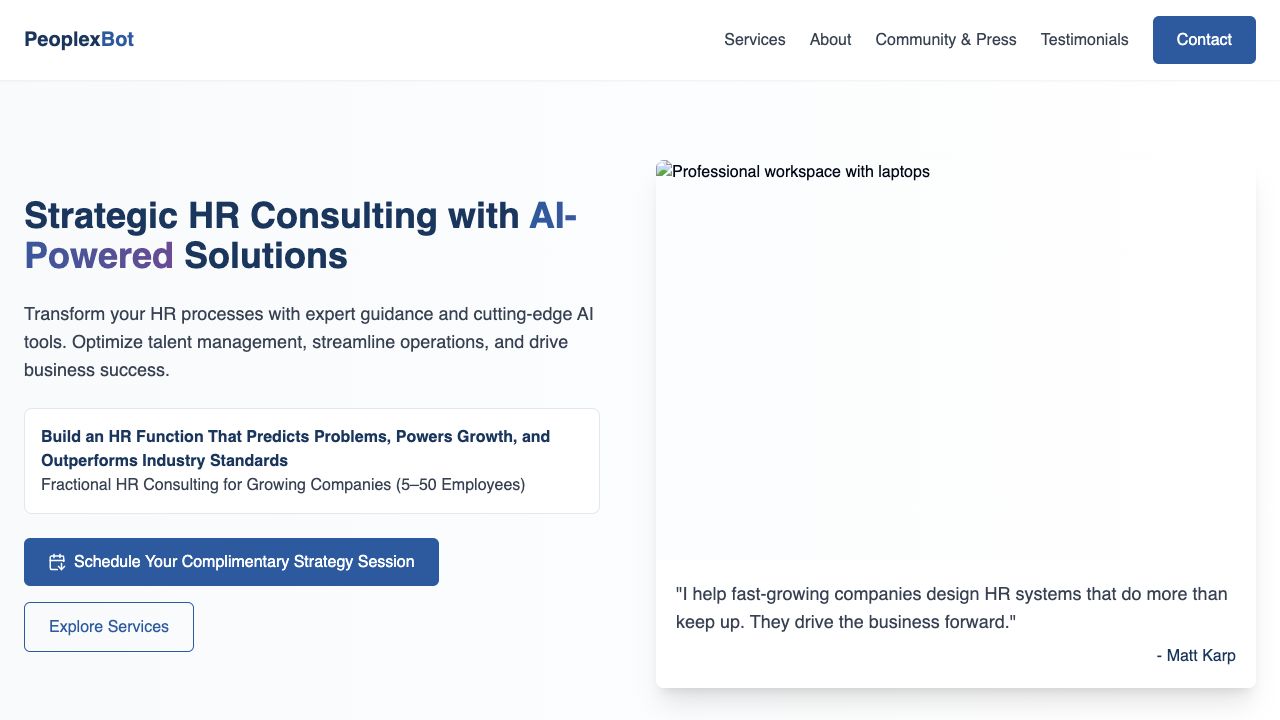This screenshot has height=720, width=1280.
Task: Select the Matt Karp attribution text
Action: tap(1196, 656)
